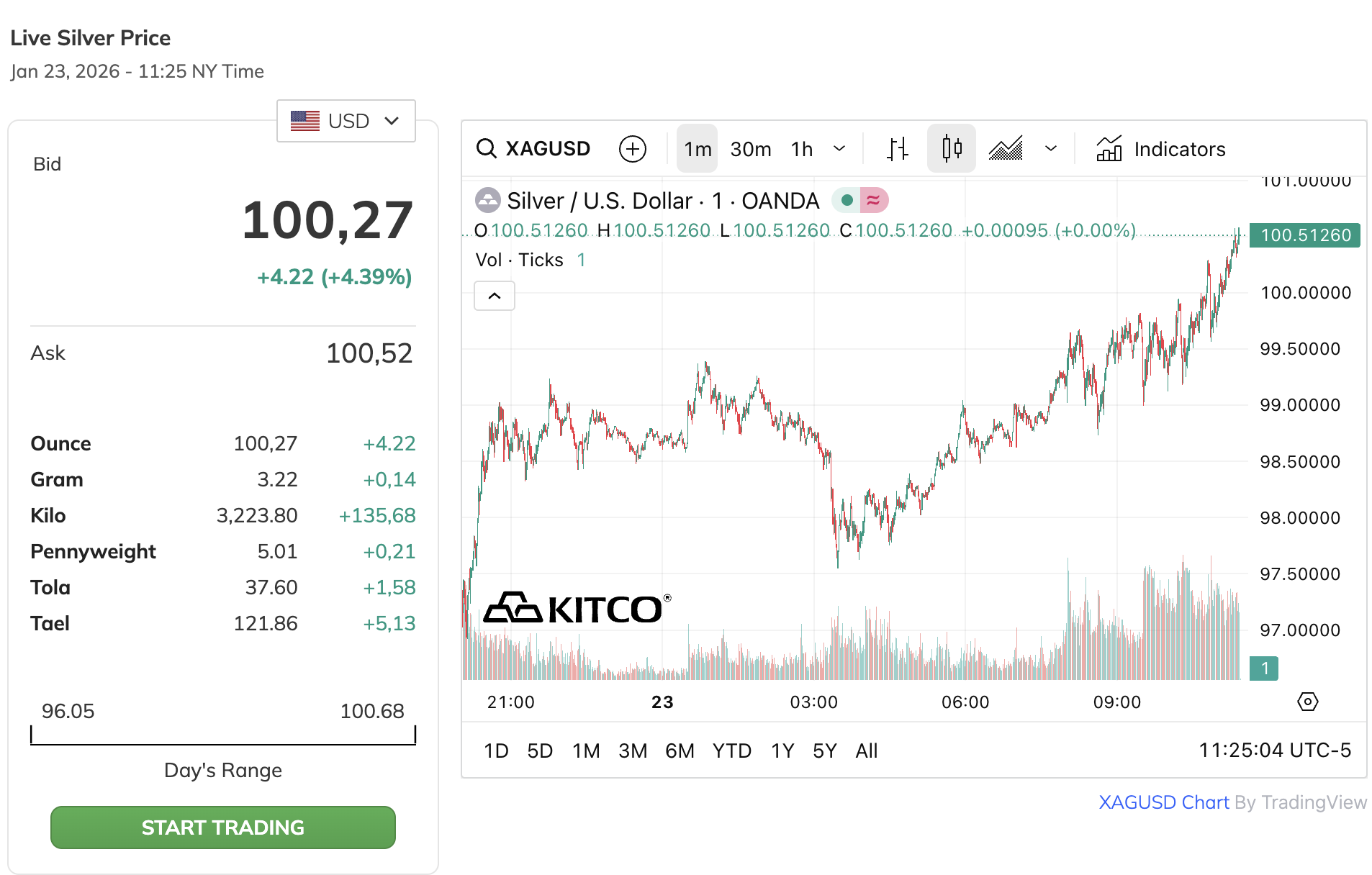This screenshot has width=1372, height=875.
Task: Click the START TRADING button
Action: (x=222, y=828)
